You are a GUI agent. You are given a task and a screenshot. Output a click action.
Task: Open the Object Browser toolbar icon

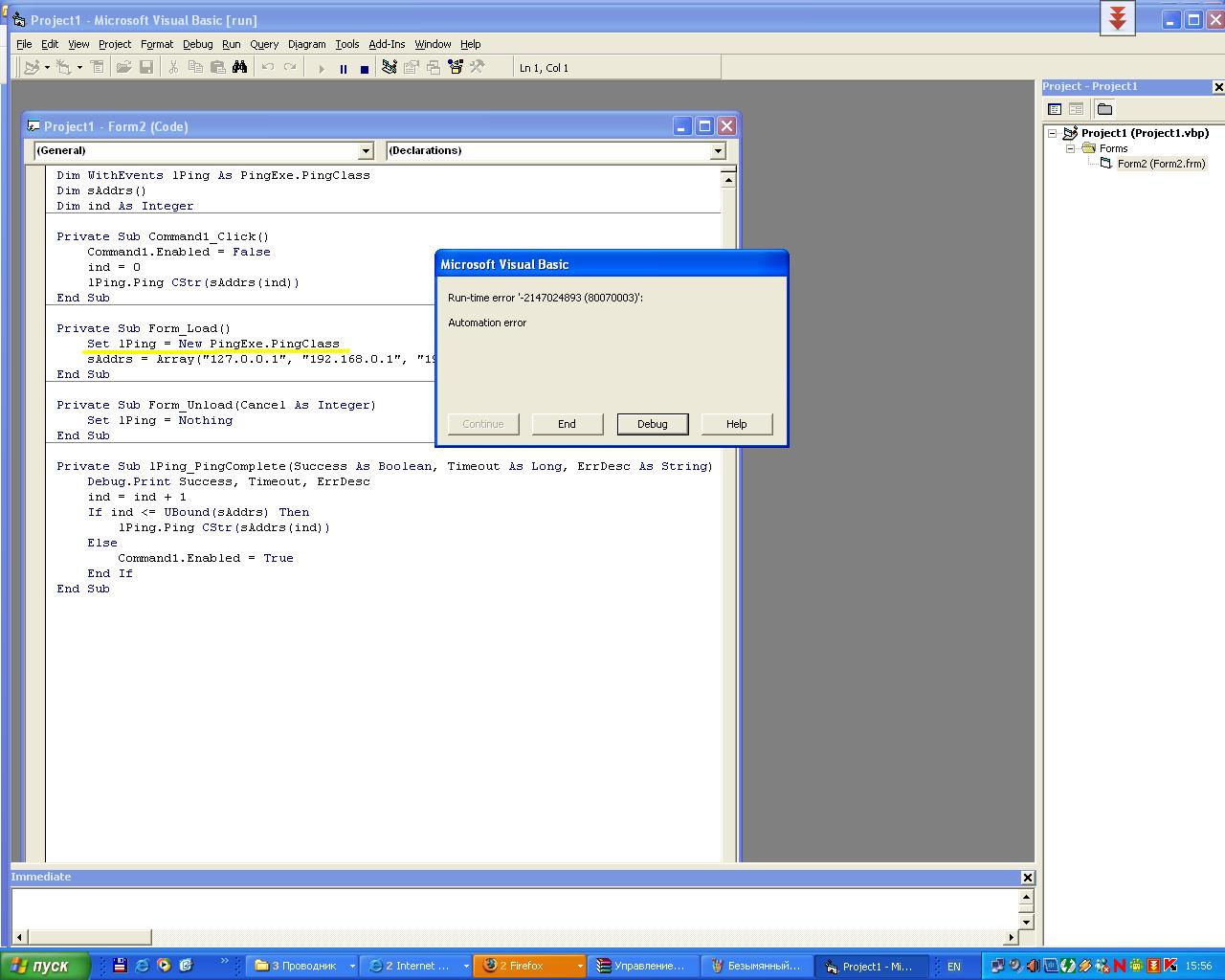(456, 67)
